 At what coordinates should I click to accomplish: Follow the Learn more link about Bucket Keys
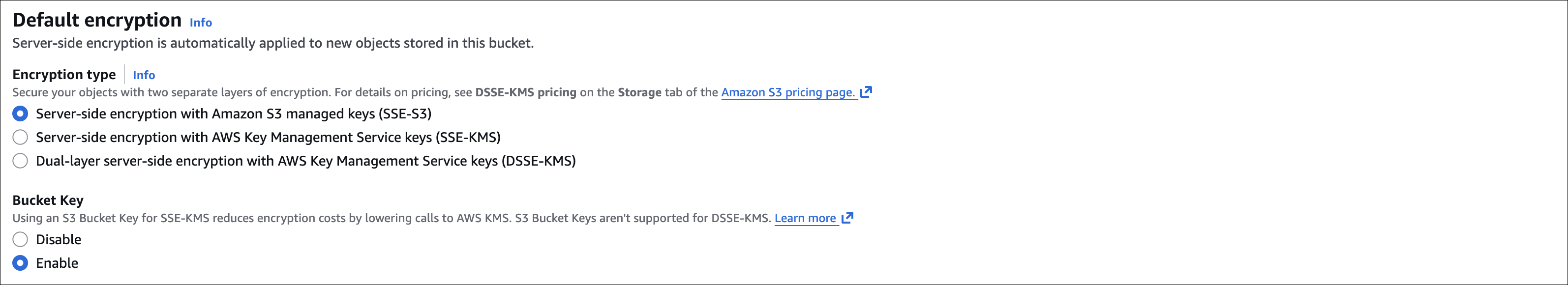pyautogui.click(x=805, y=218)
